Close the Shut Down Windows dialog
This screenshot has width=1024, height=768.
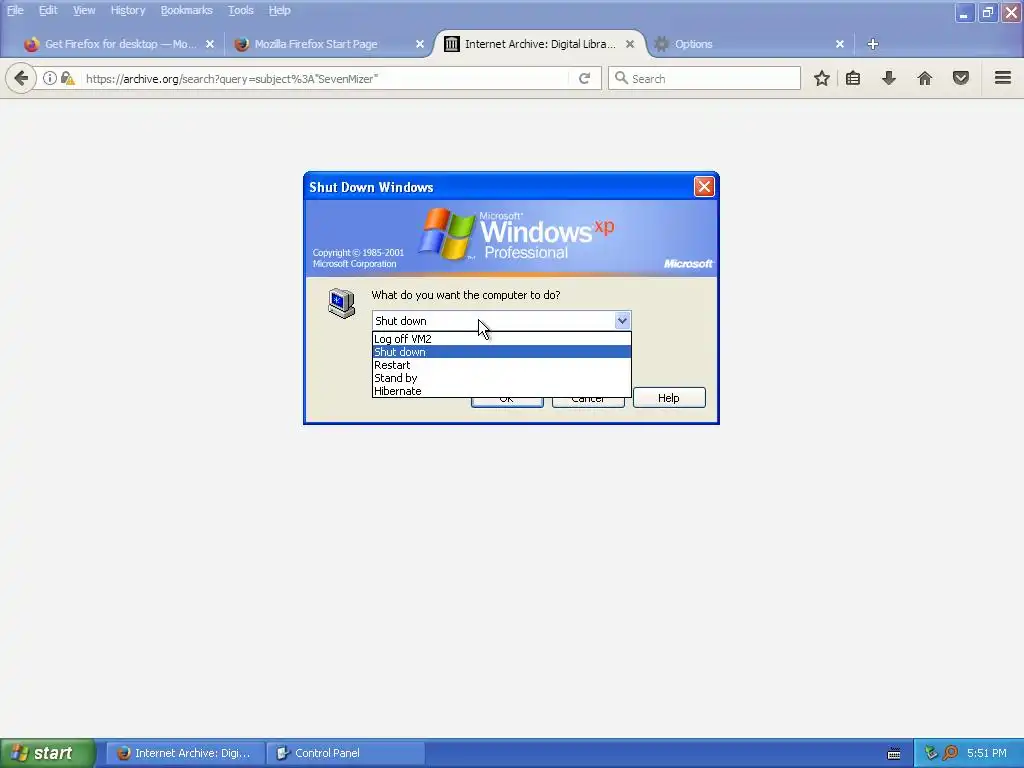pyautogui.click(x=704, y=187)
